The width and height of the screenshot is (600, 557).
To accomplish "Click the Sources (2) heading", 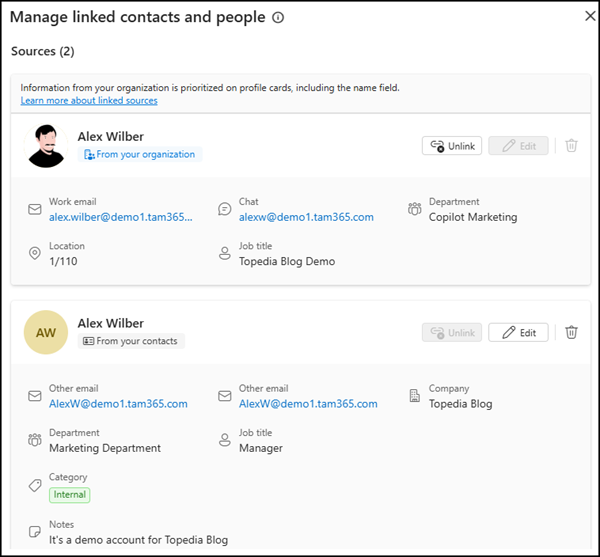I will coord(42,51).
